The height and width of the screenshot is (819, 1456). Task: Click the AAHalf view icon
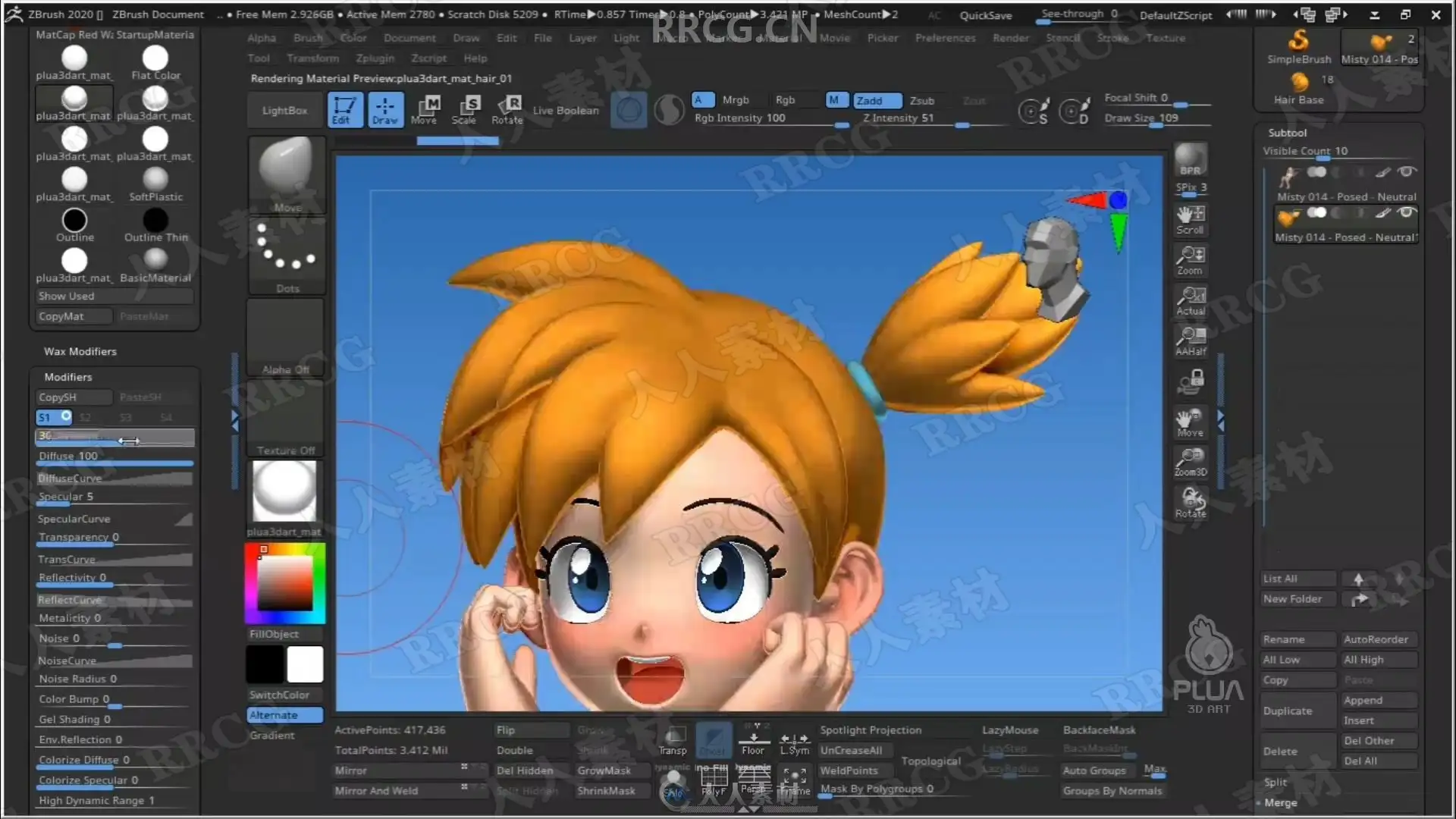[x=1191, y=340]
